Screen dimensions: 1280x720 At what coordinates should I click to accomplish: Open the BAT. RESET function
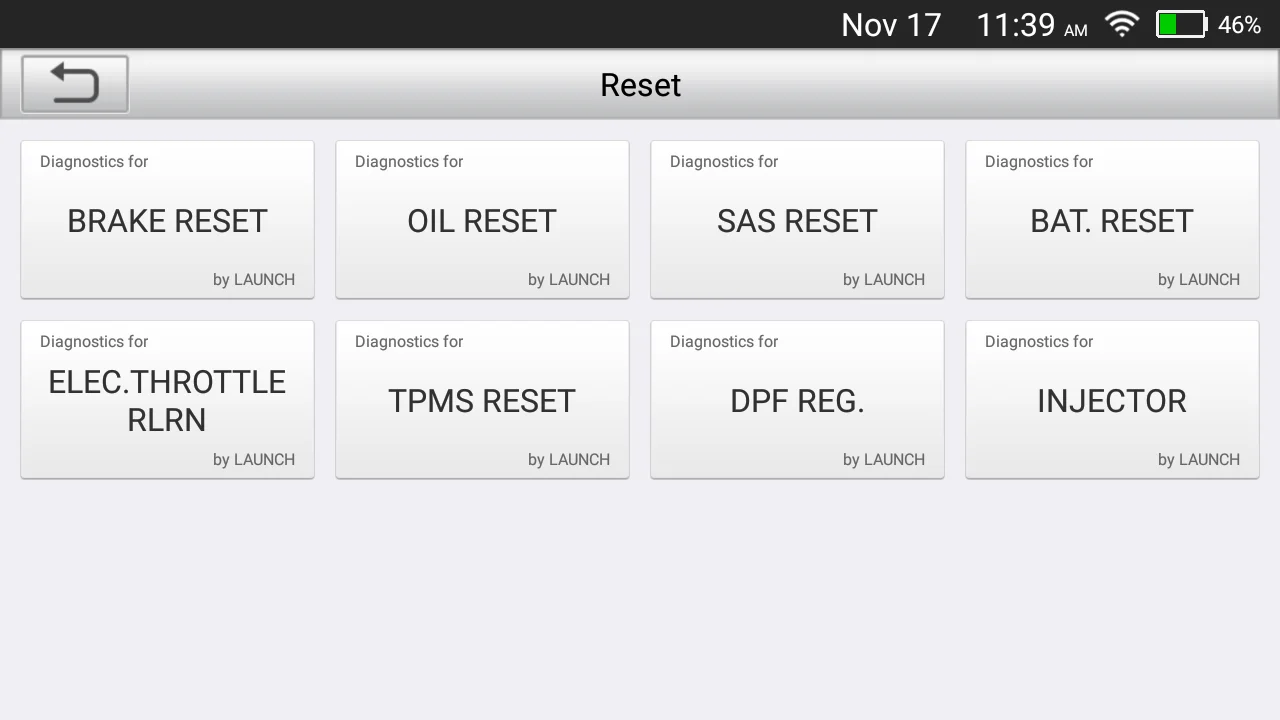(x=1112, y=219)
